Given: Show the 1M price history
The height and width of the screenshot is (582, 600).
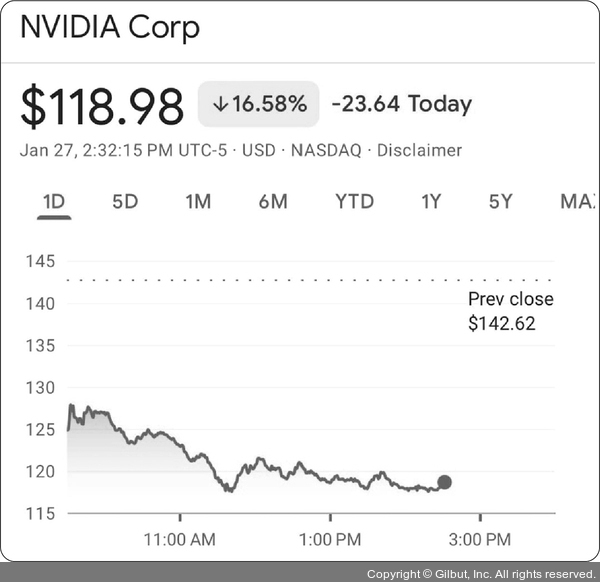Looking at the screenshot, I should click(198, 202).
